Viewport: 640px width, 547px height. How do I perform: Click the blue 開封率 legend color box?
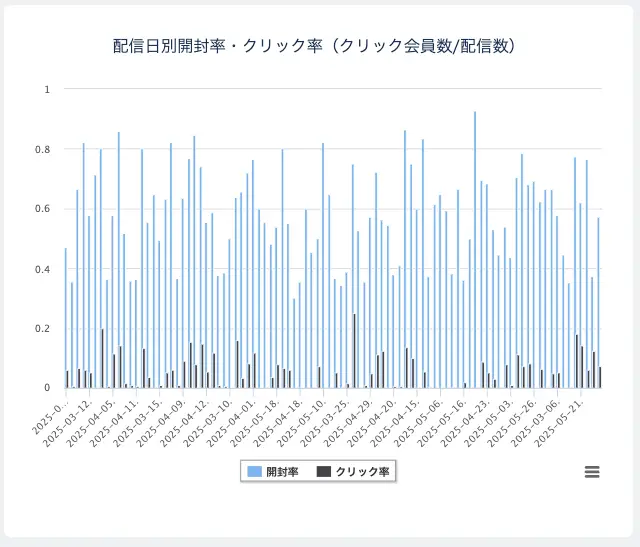255,472
